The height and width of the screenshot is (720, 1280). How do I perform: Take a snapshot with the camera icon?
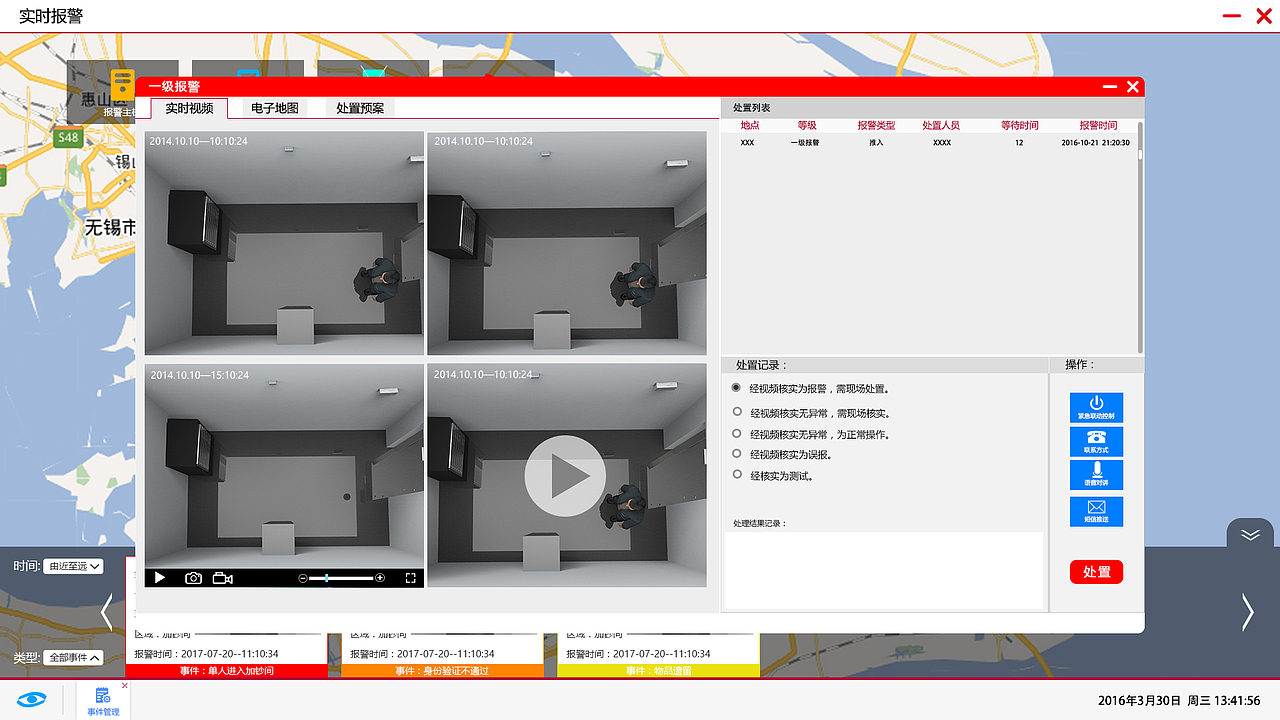pos(193,578)
